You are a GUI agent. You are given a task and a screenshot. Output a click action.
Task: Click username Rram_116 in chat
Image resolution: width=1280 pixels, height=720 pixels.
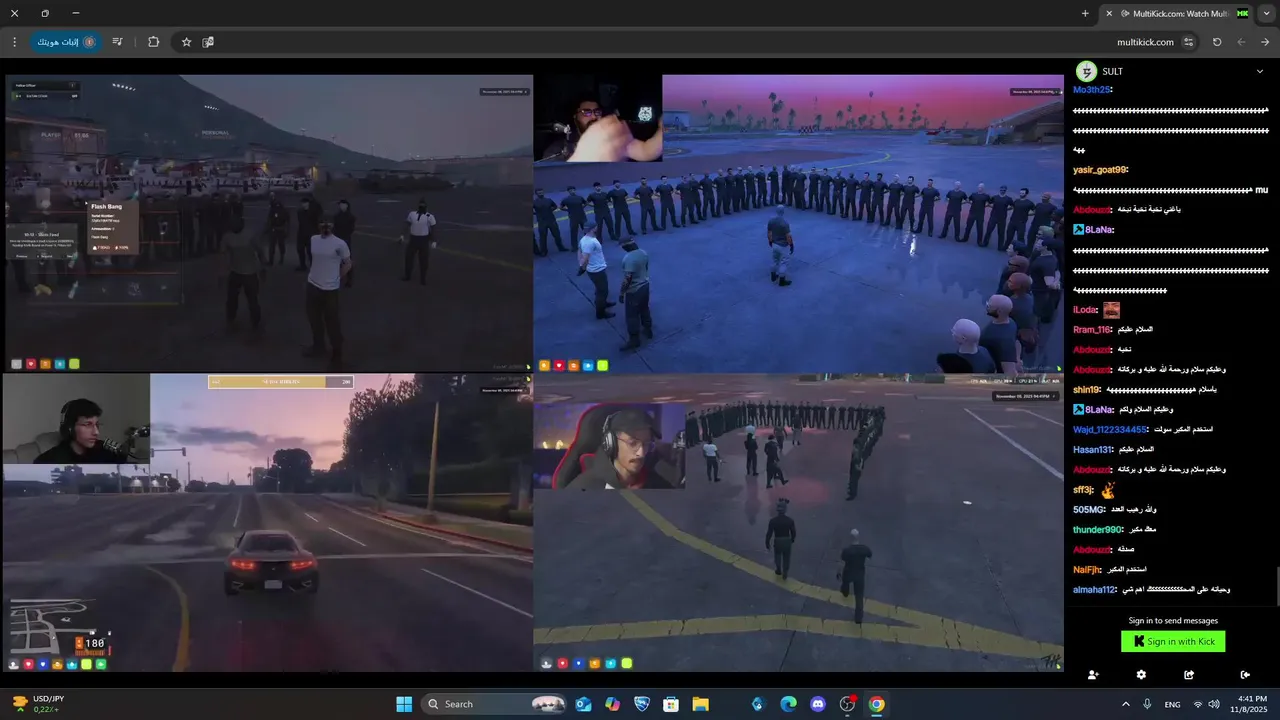(1092, 329)
